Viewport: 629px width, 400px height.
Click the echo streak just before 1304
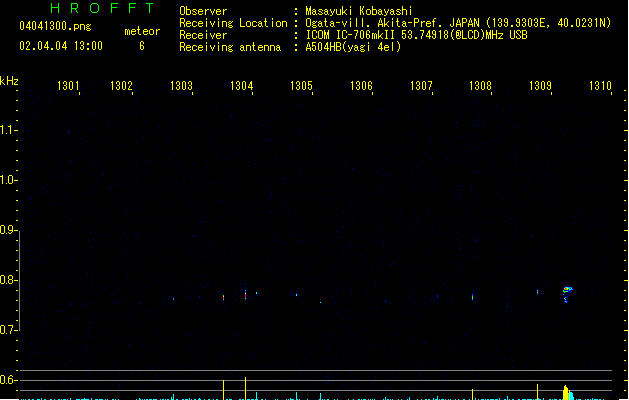(x=223, y=298)
